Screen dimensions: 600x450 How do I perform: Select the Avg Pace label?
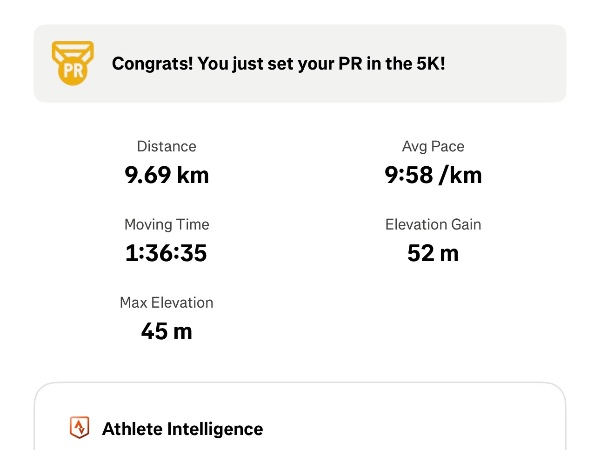433,146
